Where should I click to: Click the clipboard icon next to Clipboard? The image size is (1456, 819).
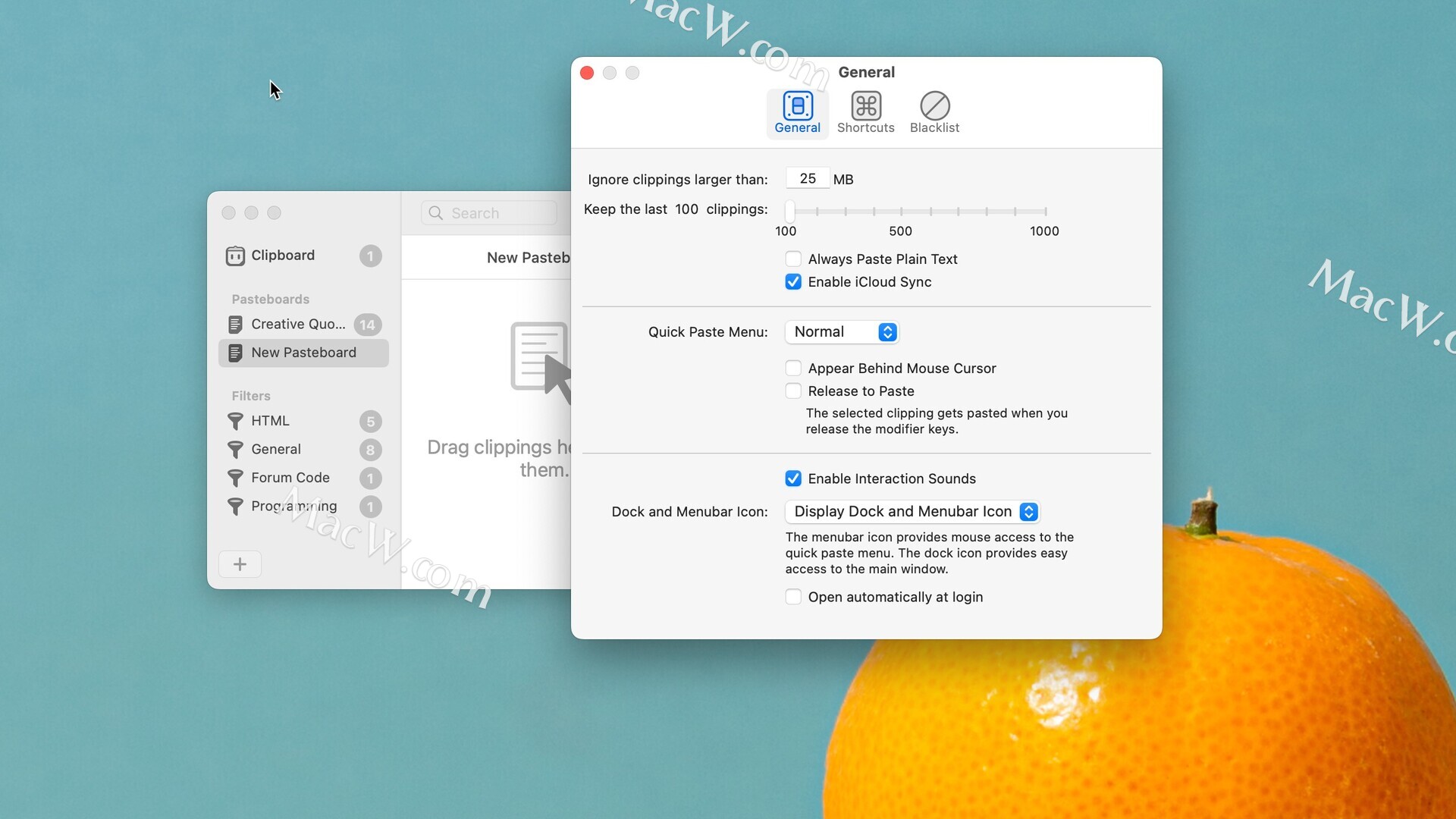click(x=235, y=256)
